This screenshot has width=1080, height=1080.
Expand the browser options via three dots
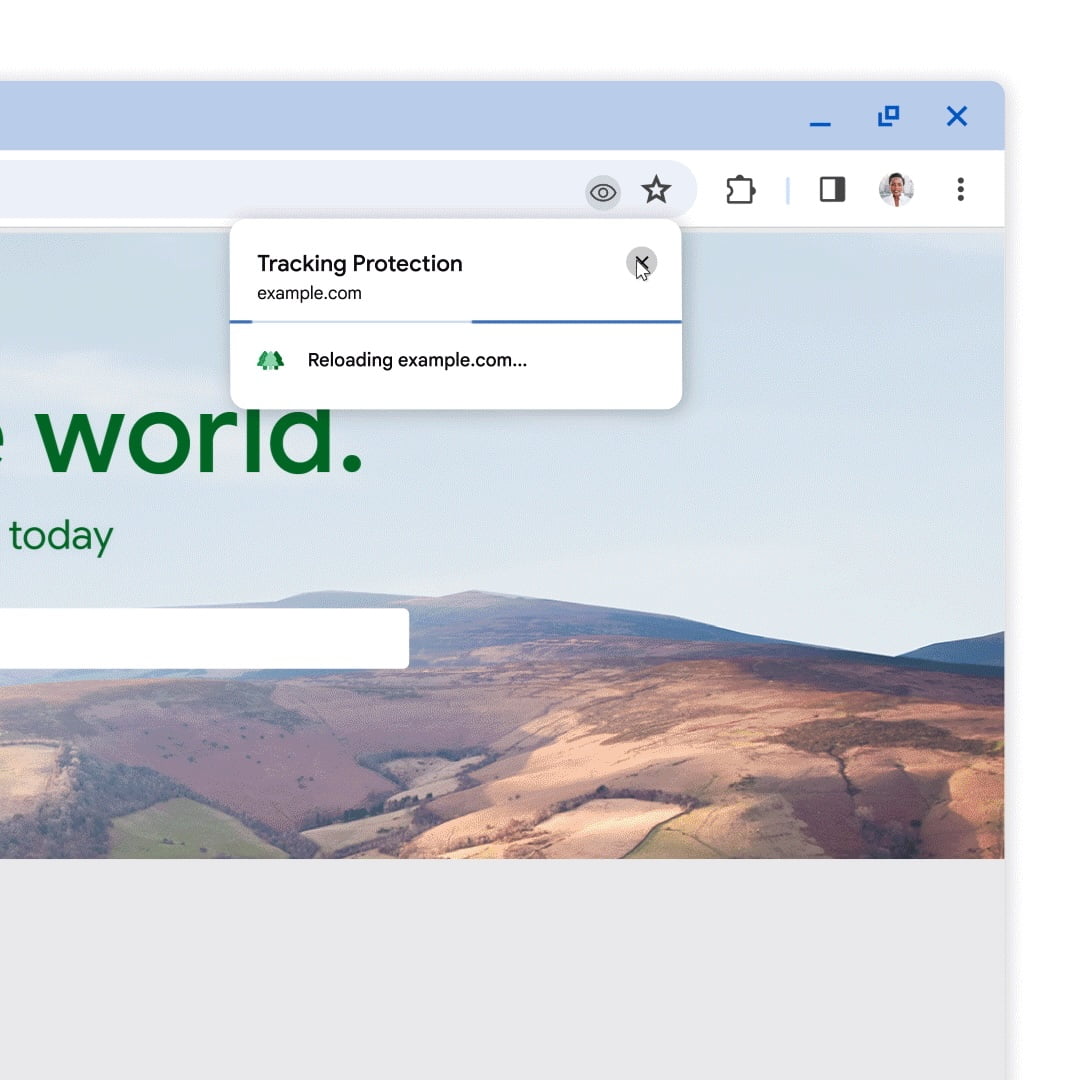pos(960,190)
